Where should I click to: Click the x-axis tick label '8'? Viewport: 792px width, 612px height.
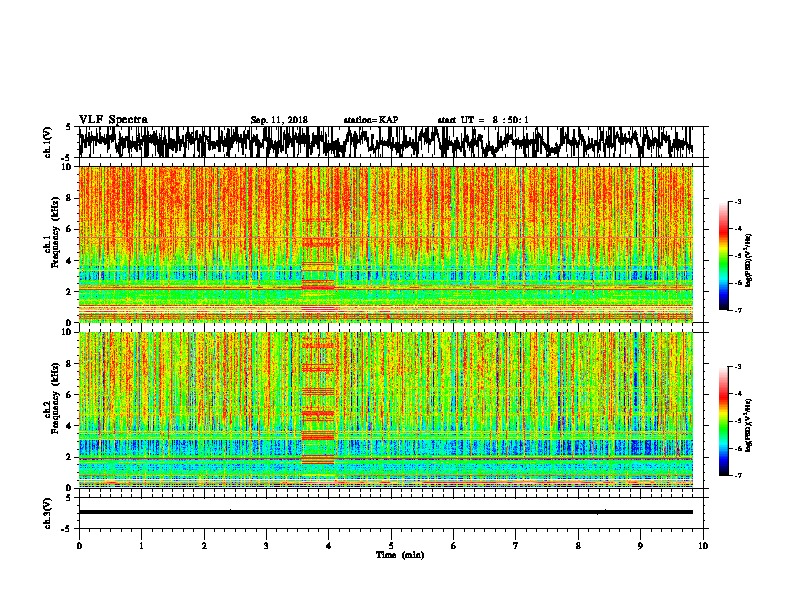[x=578, y=546]
